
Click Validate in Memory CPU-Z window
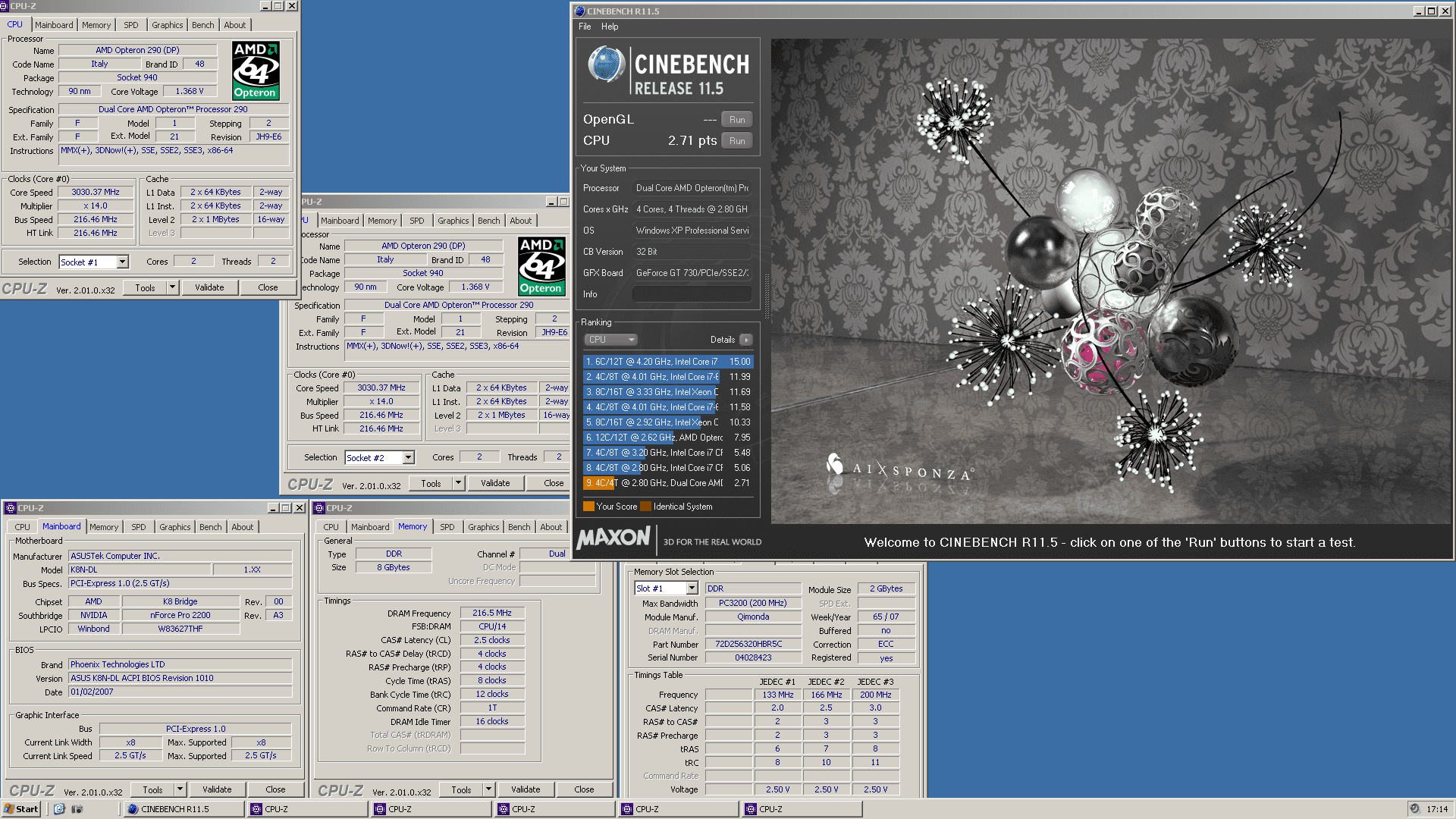pos(526,789)
